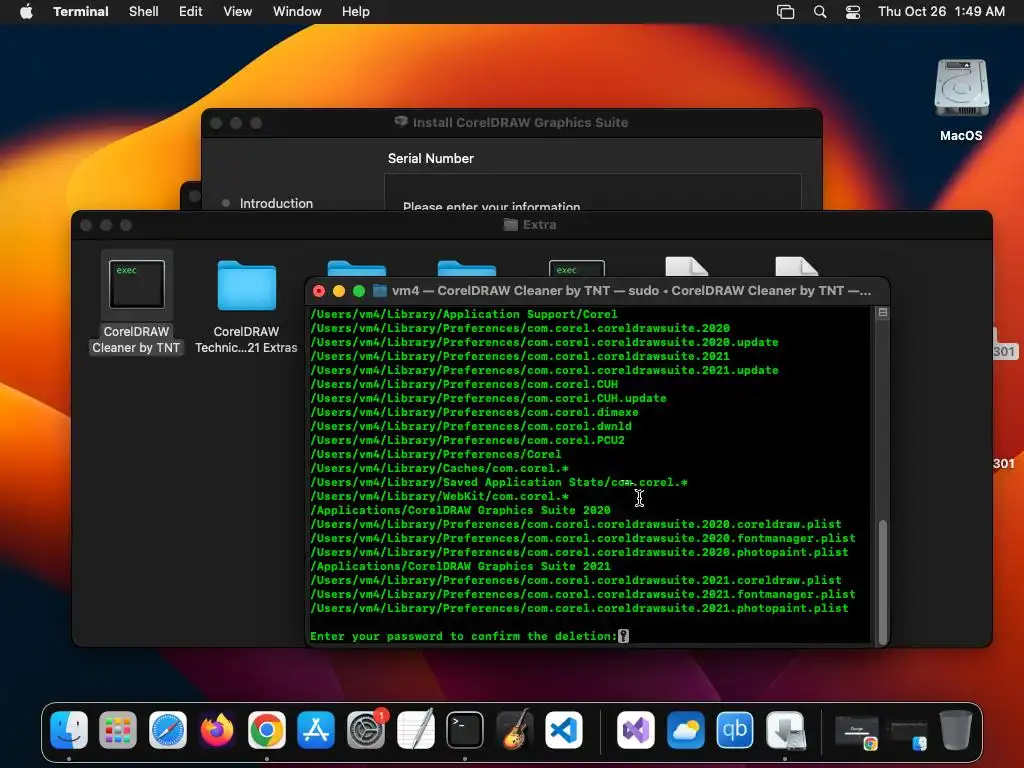Open Stage Manager in the menu bar

(x=786, y=12)
